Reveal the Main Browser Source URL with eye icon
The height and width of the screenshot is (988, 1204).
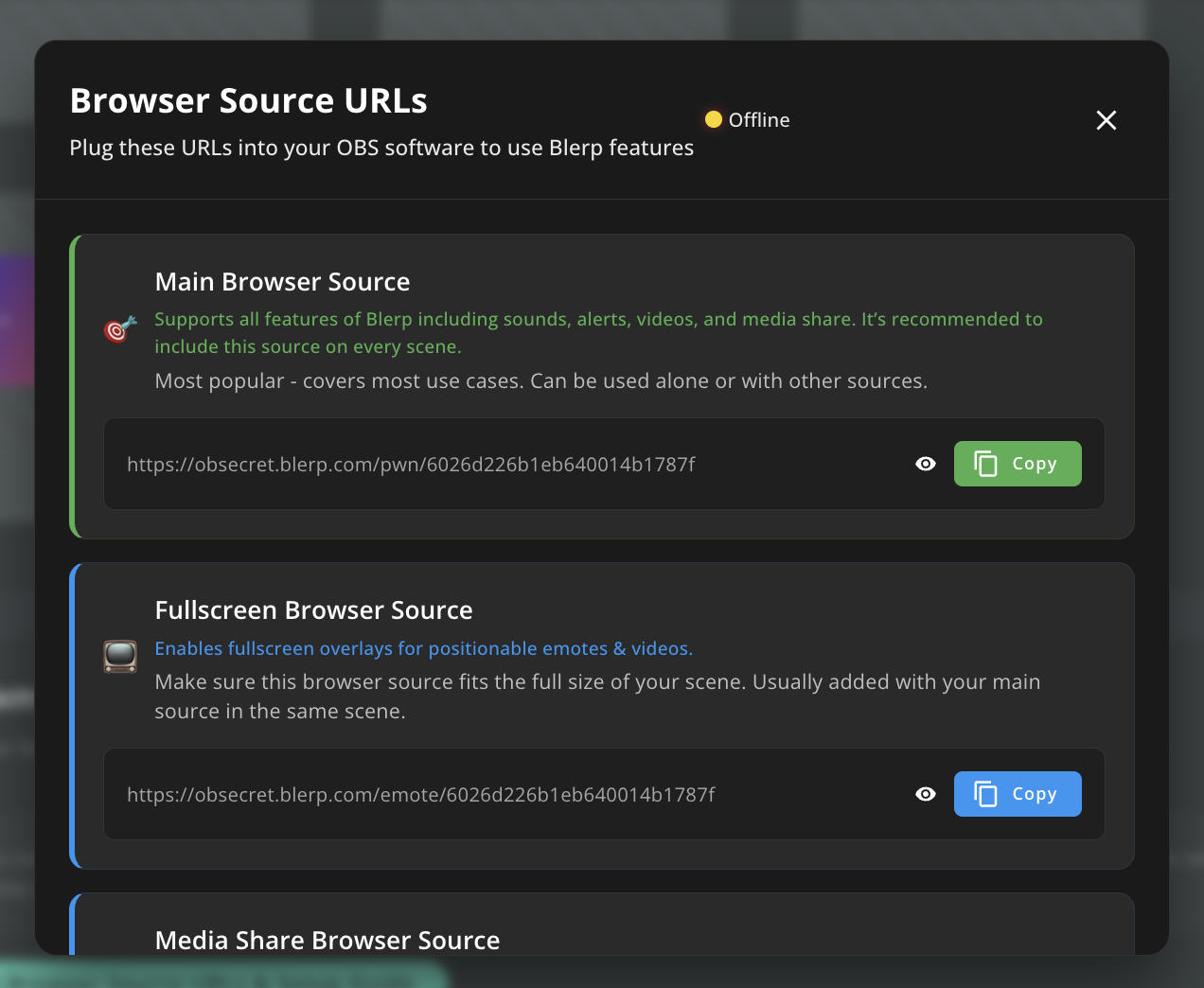pyautogui.click(x=926, y=464)
